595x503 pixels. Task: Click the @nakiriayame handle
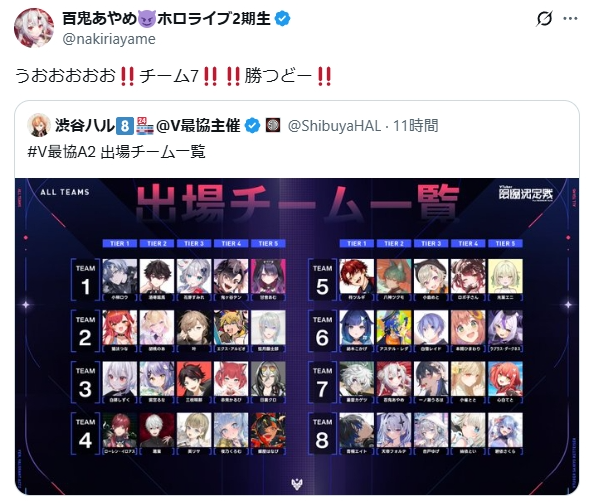[109, 39]
